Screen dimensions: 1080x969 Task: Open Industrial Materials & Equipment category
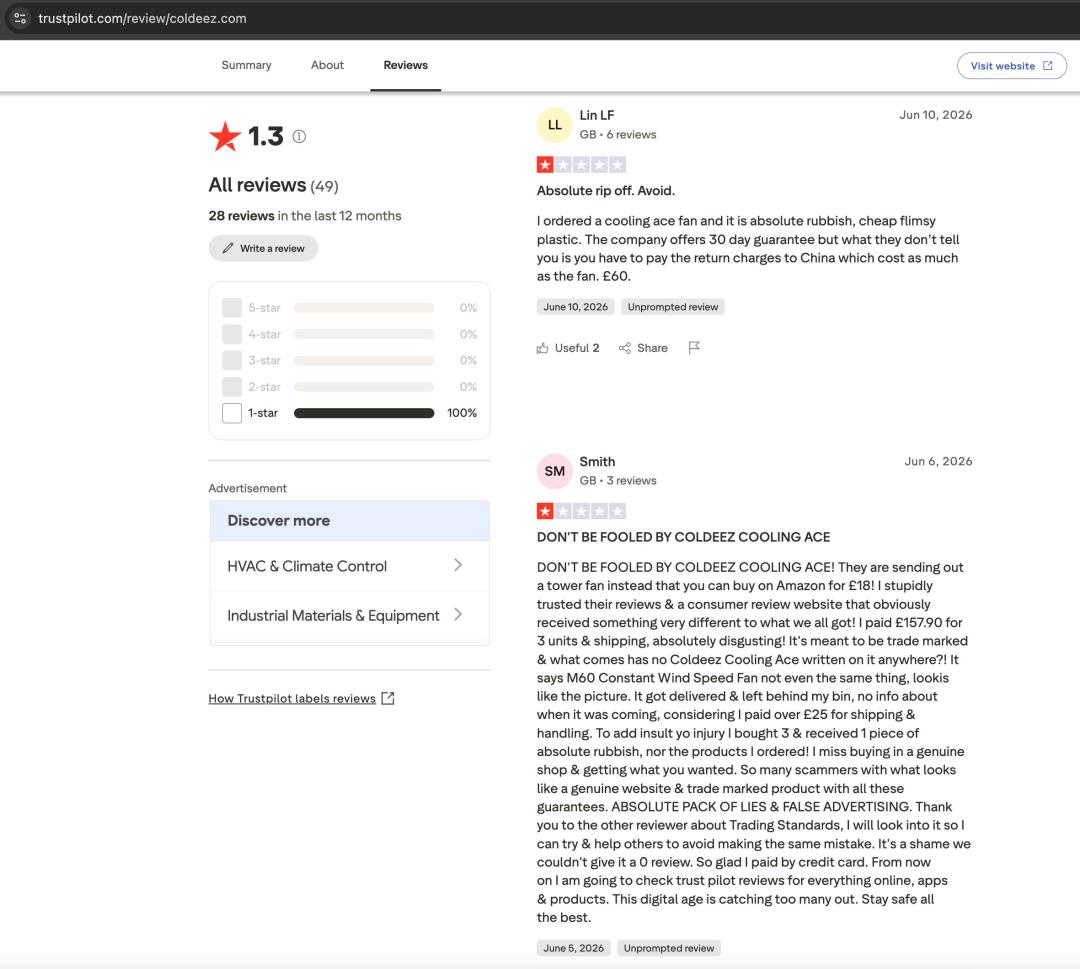click(x=349, y=616)
